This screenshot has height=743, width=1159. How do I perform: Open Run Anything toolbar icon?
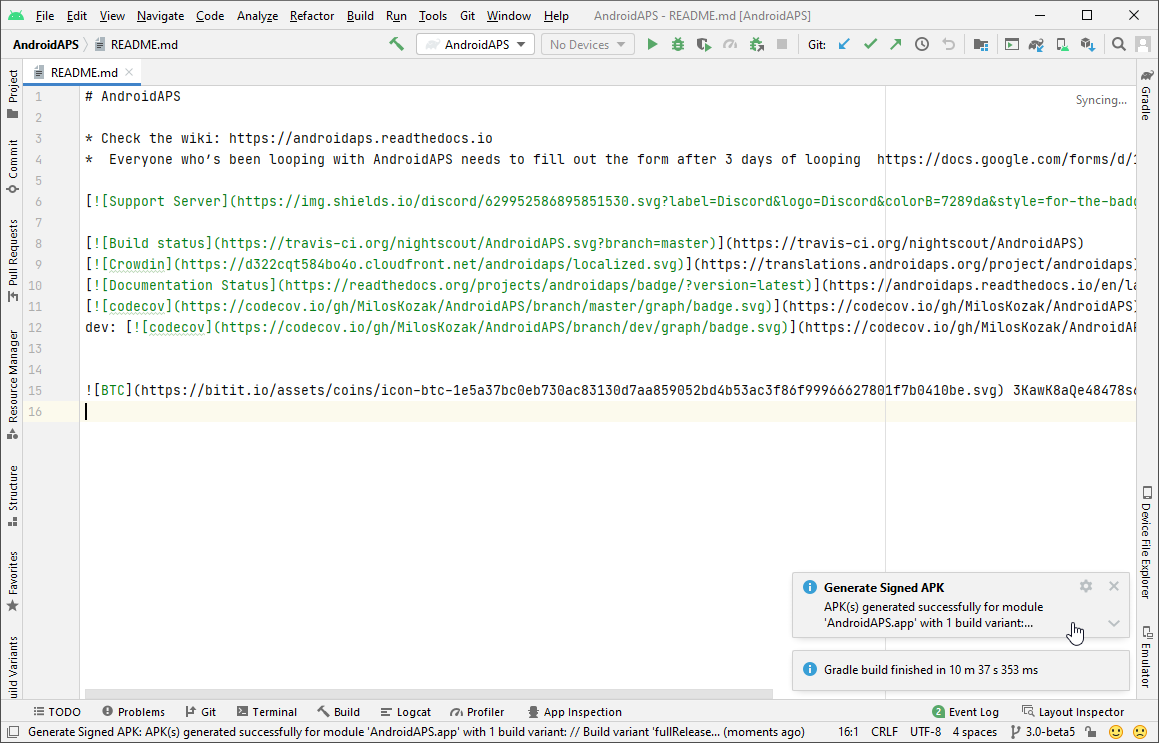(1012, 44)
